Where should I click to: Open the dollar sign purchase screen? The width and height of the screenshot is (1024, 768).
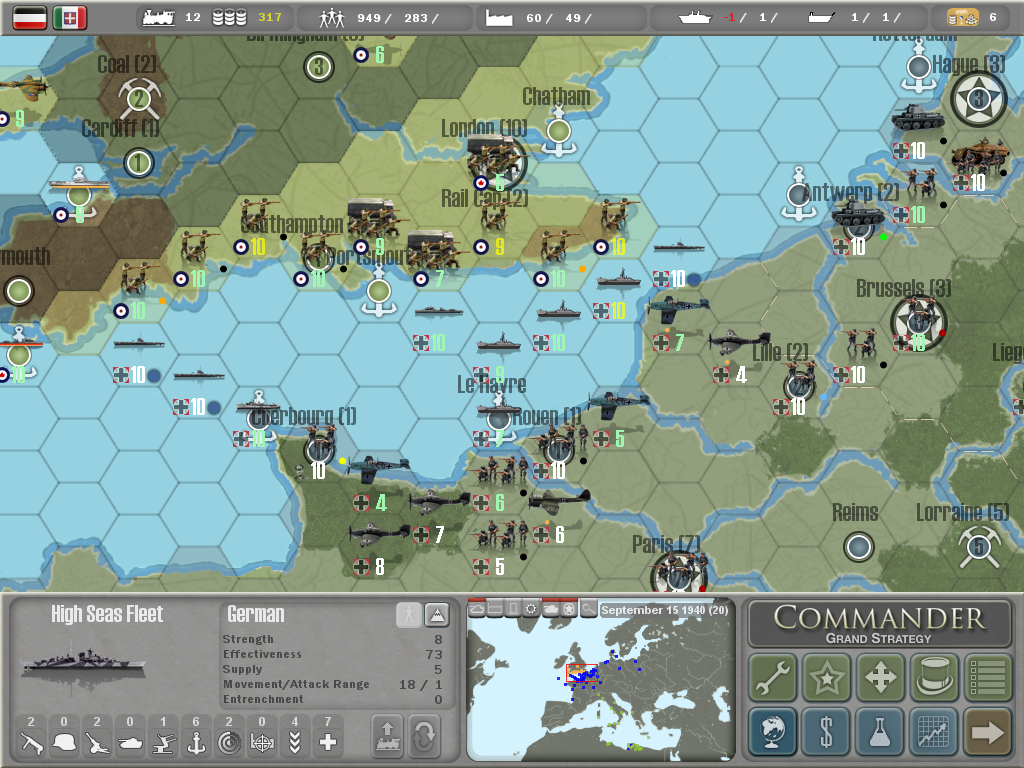pyautogui.click(x=826, y=732)
